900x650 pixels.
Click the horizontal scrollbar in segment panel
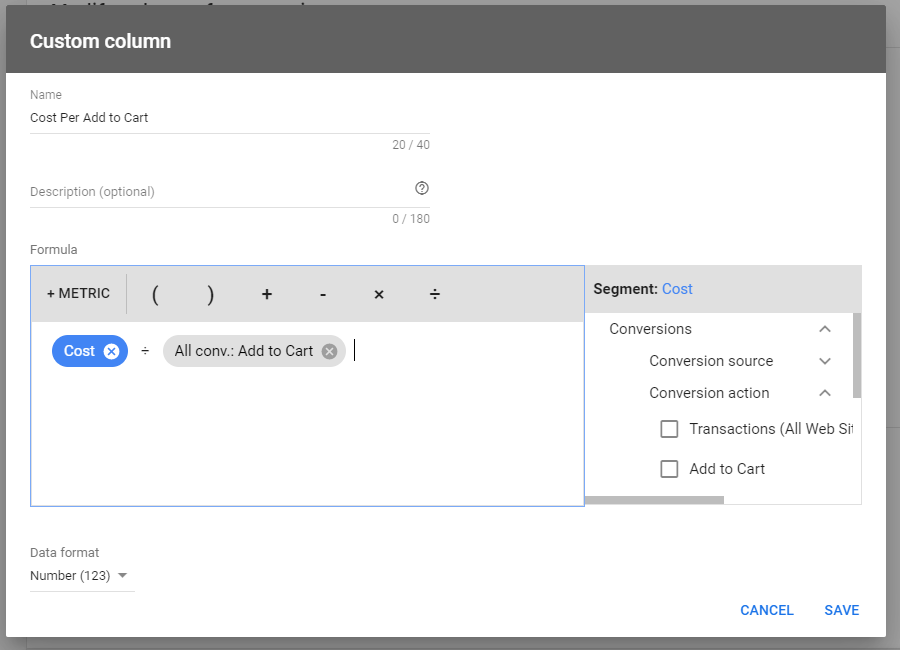point(654,500)
